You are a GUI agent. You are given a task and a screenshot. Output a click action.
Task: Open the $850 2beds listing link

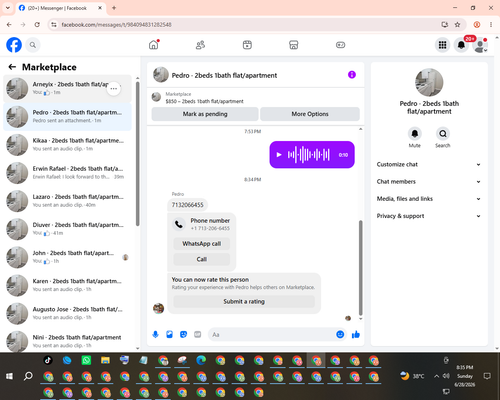[x=204, y=101]
